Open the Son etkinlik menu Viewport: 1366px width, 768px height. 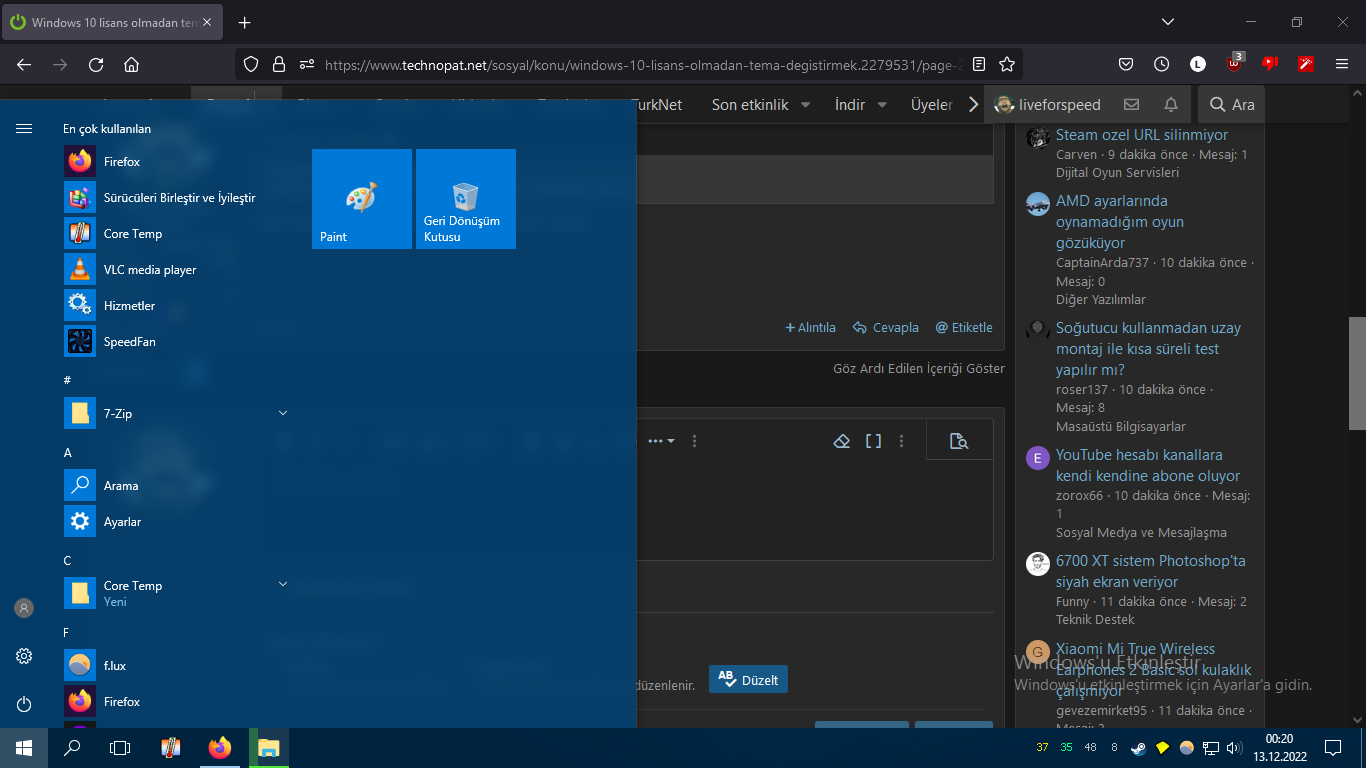pos(750,105)
